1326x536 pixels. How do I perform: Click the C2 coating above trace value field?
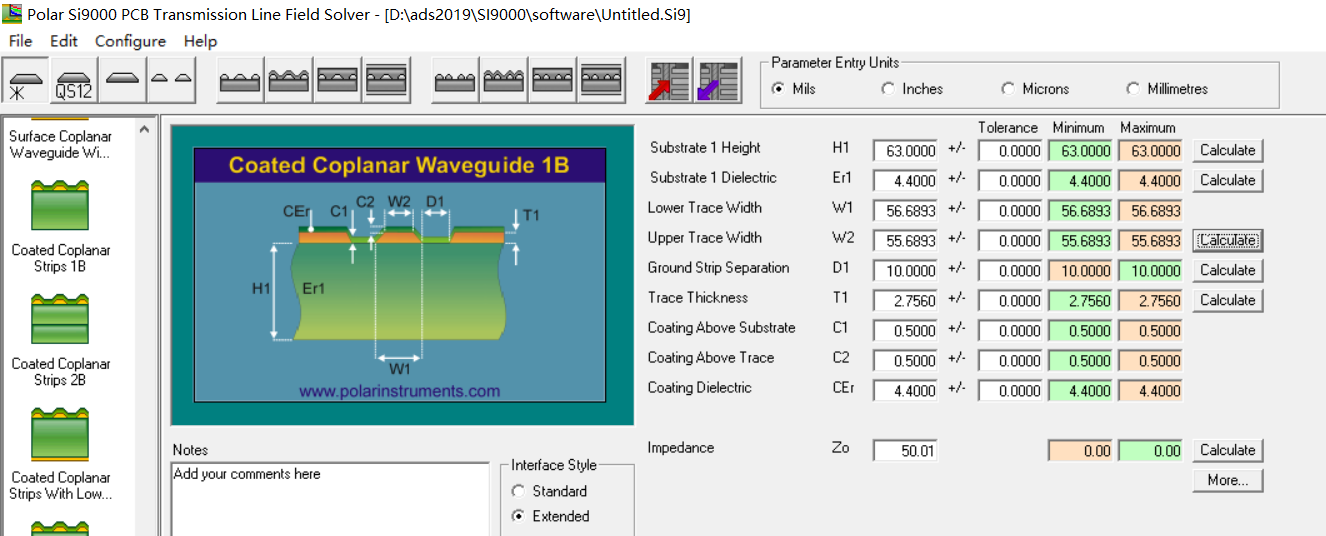pos(906,361)
